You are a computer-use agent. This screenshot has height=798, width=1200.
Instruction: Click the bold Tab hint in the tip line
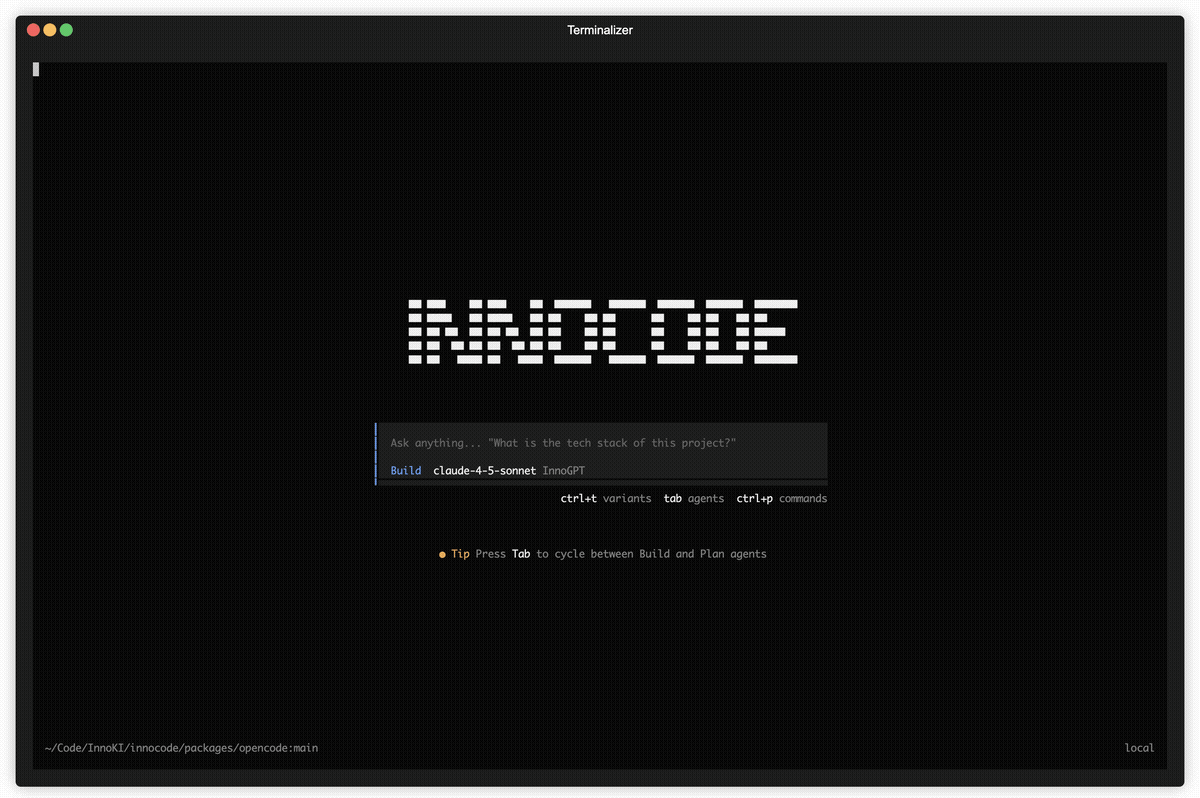pyautogui.click(x=520, y=553)
